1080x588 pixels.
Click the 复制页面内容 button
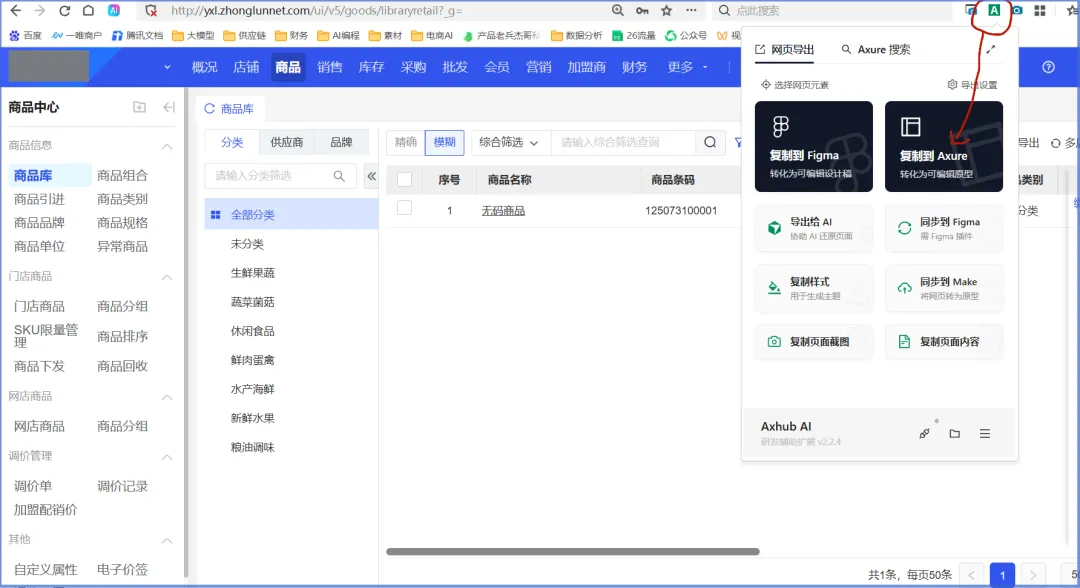point(944,342)
